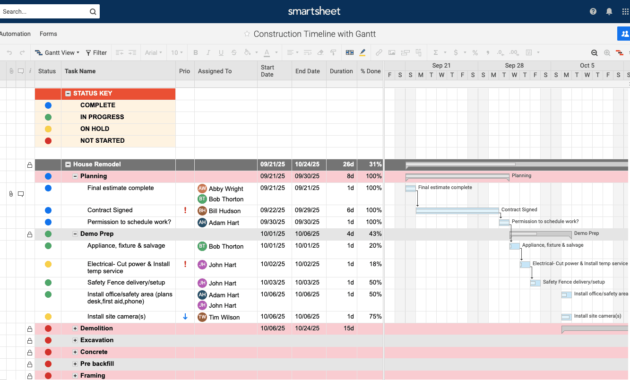Click the search magnifier icon
The height and width of the screenshot is (380, 630).
coord(93,12)
